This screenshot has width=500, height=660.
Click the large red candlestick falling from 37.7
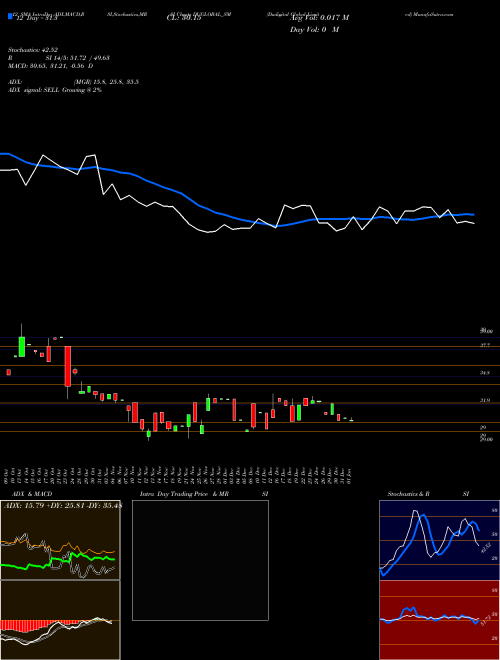point(67,366)
